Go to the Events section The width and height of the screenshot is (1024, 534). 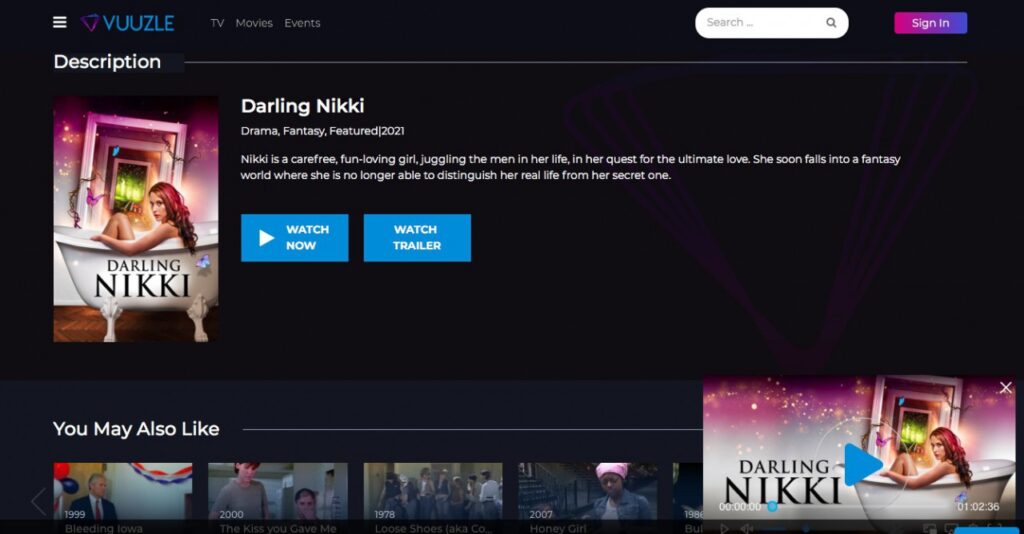tap(302, 23)
